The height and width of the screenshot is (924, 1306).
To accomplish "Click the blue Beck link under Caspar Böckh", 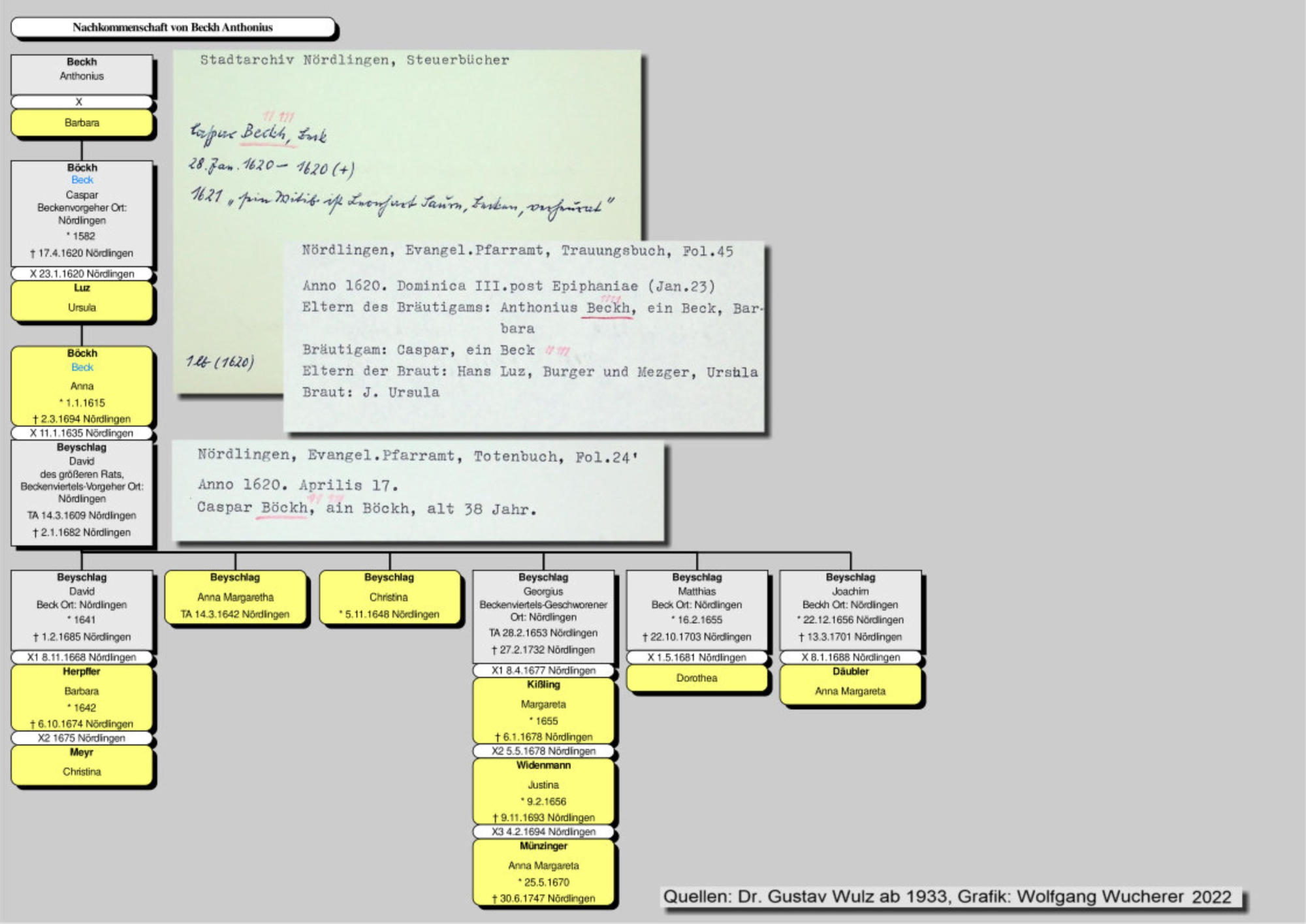I will [82, 180].
